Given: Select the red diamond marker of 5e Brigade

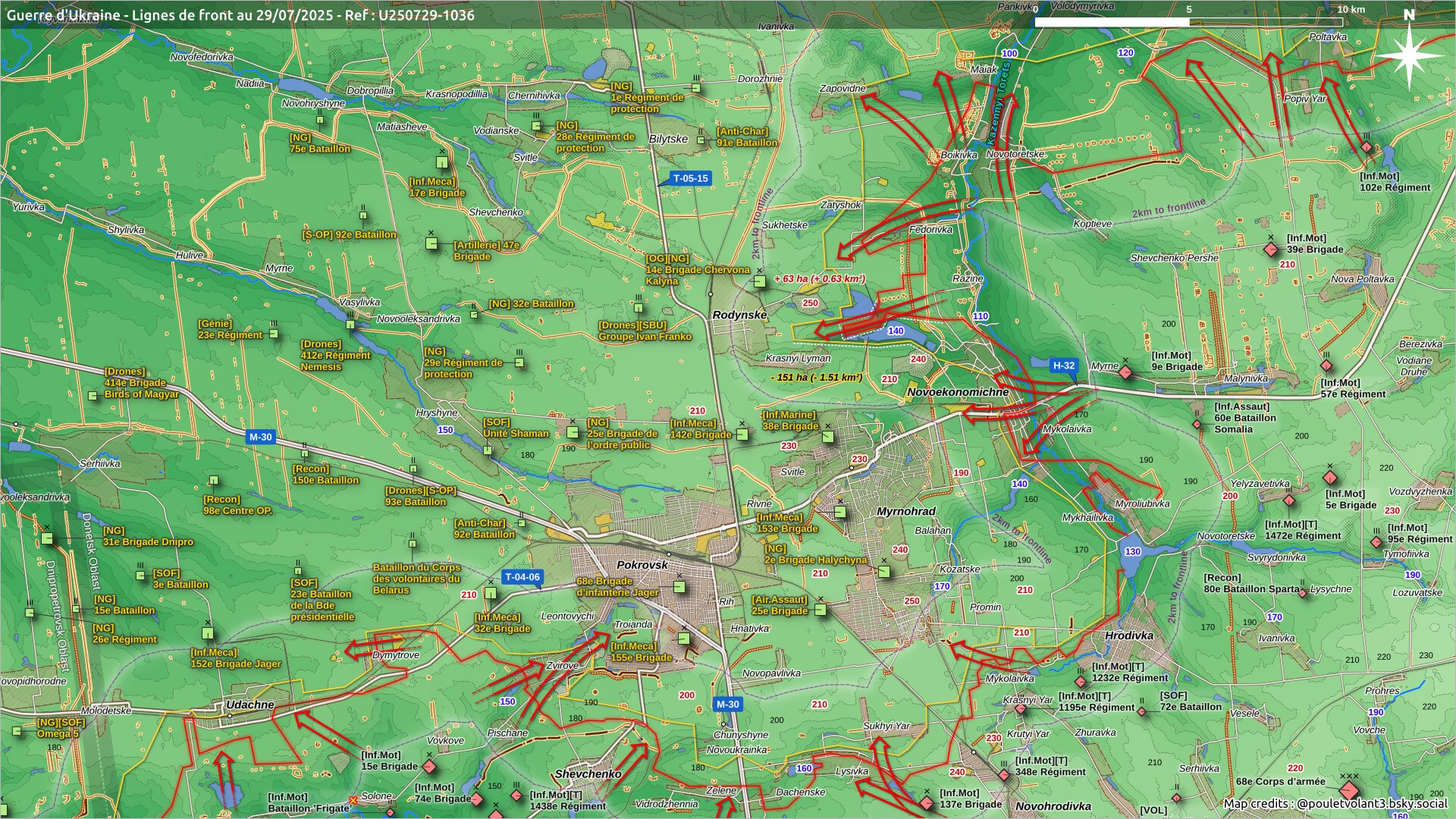Looking at the screenshot, I should 1329,479.
